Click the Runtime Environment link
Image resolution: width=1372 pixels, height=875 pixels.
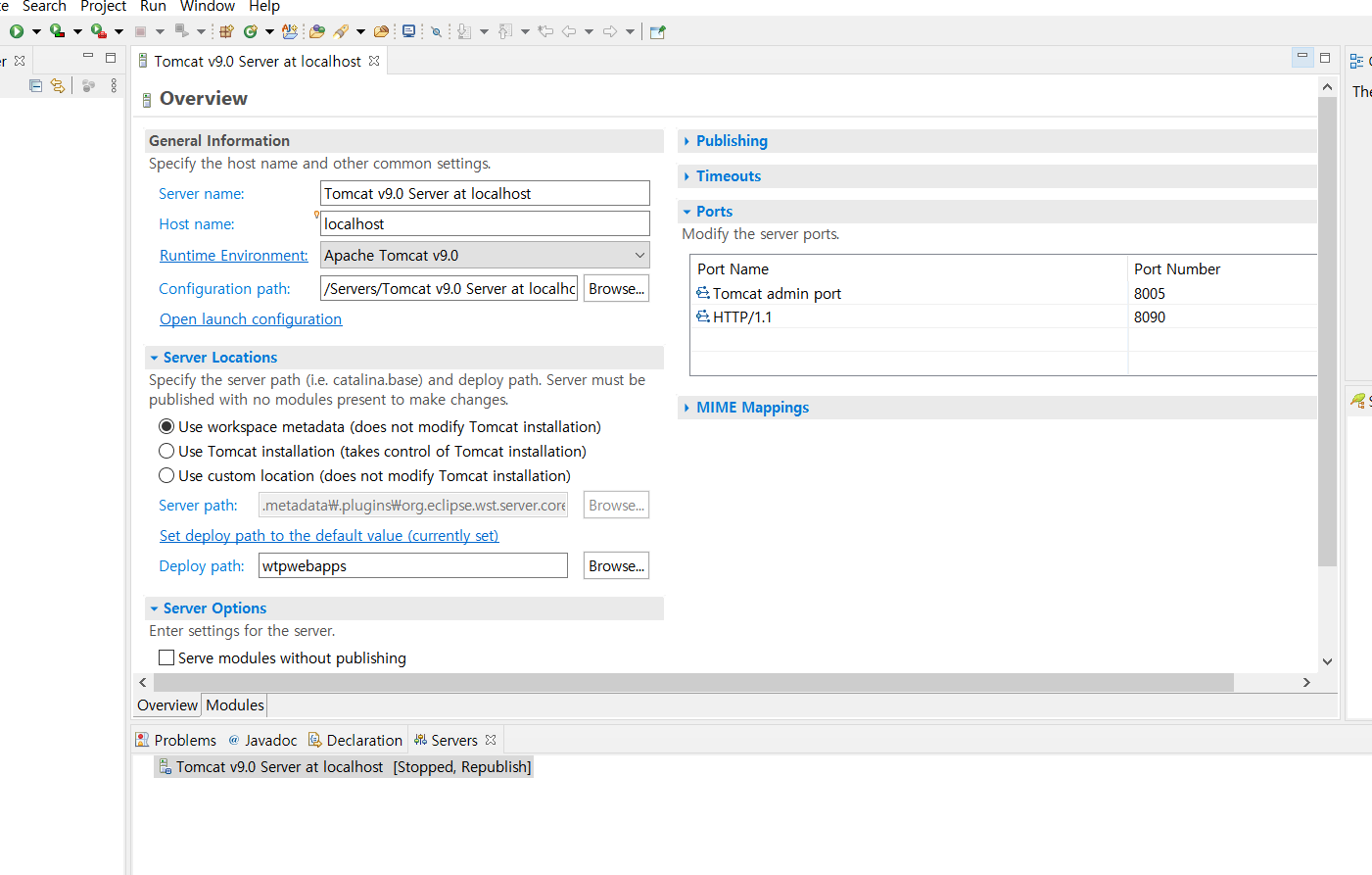click(x=233, y=255)
